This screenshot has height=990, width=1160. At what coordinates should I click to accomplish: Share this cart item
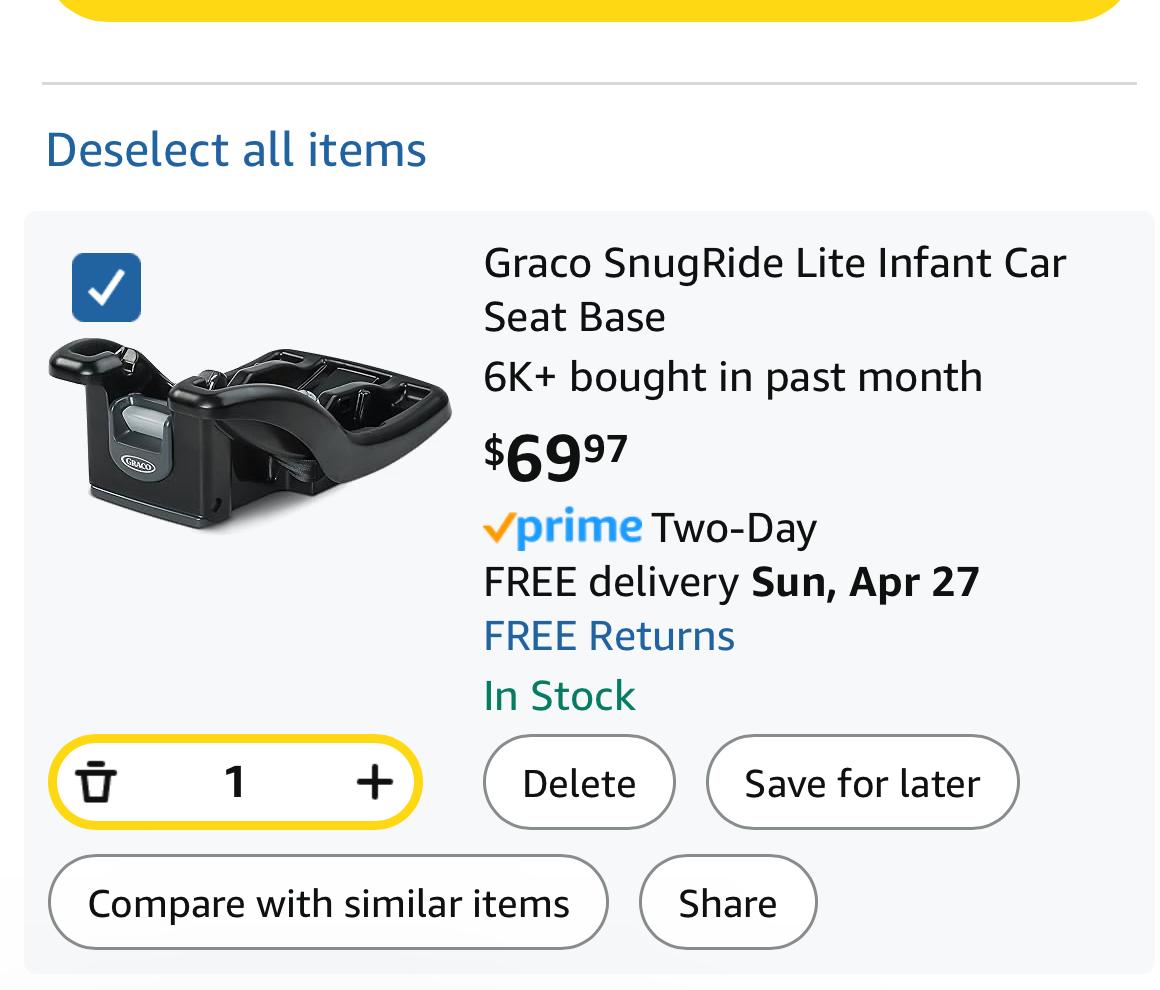coord(727,903)
